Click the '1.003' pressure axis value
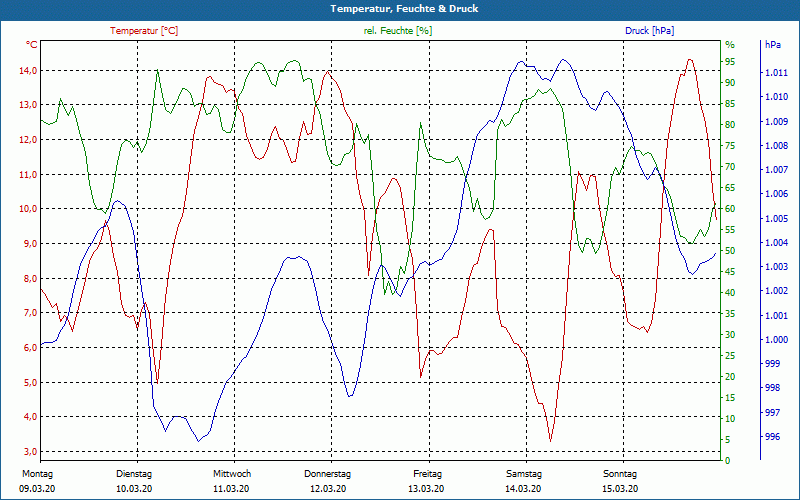The image size is (800, 500). pos(776,267)
